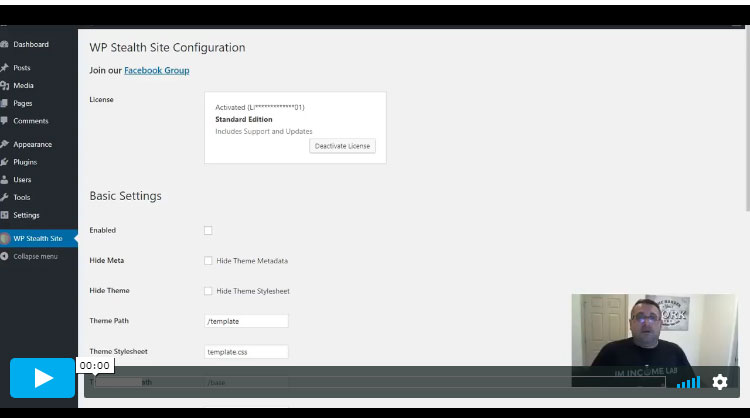Click the Basic Settings heading
This screenshot has width=750, height=418.
(125, 196)
